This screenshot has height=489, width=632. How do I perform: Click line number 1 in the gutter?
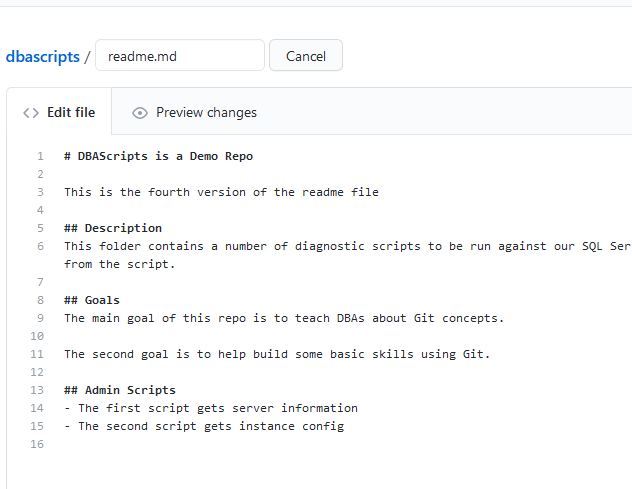click(40, 156)
